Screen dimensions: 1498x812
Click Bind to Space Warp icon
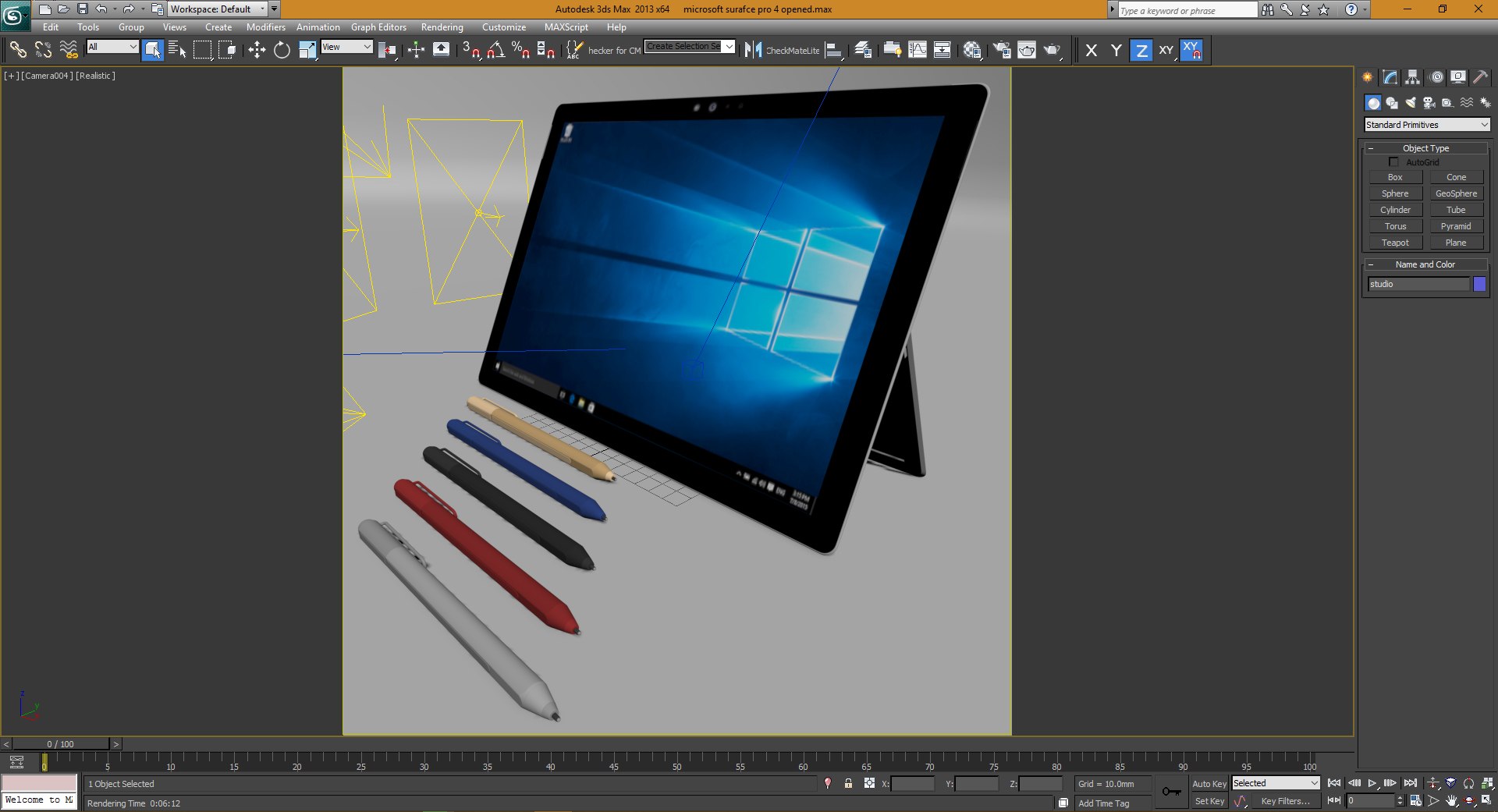click(x=69, y=50)
